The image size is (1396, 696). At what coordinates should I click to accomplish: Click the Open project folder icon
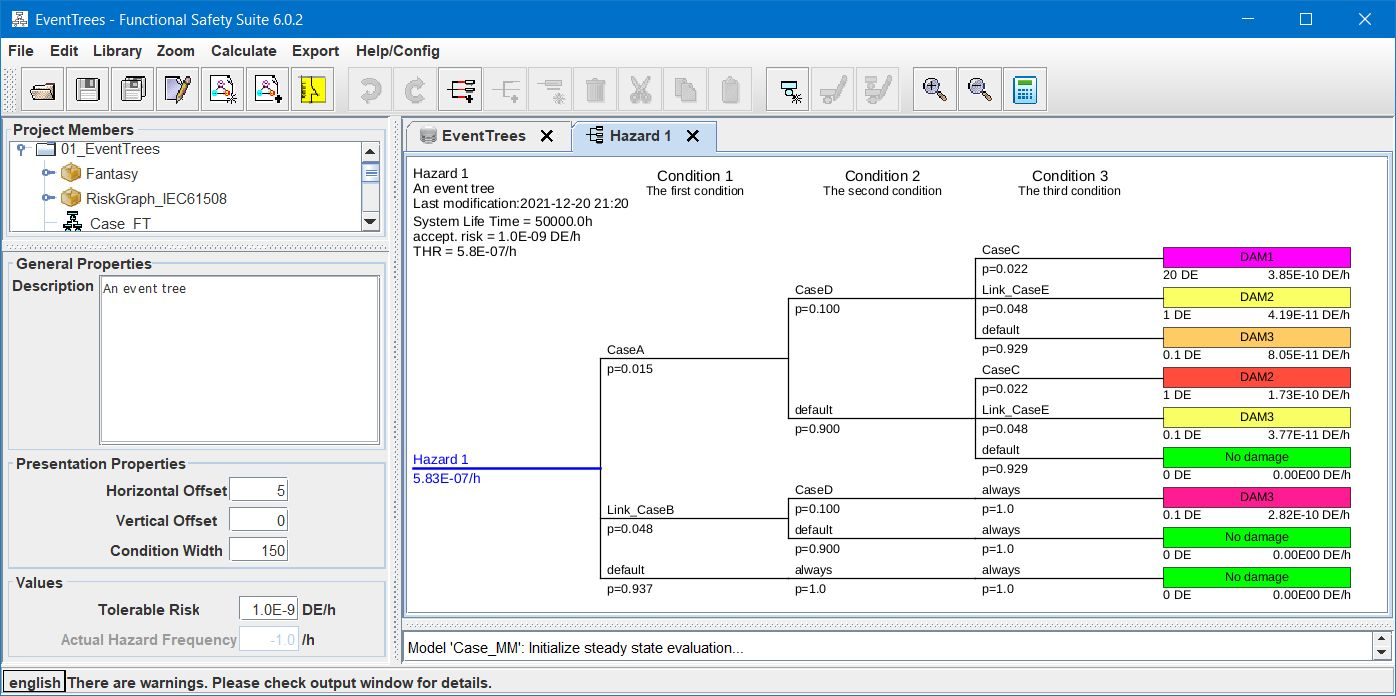(43, 90)
